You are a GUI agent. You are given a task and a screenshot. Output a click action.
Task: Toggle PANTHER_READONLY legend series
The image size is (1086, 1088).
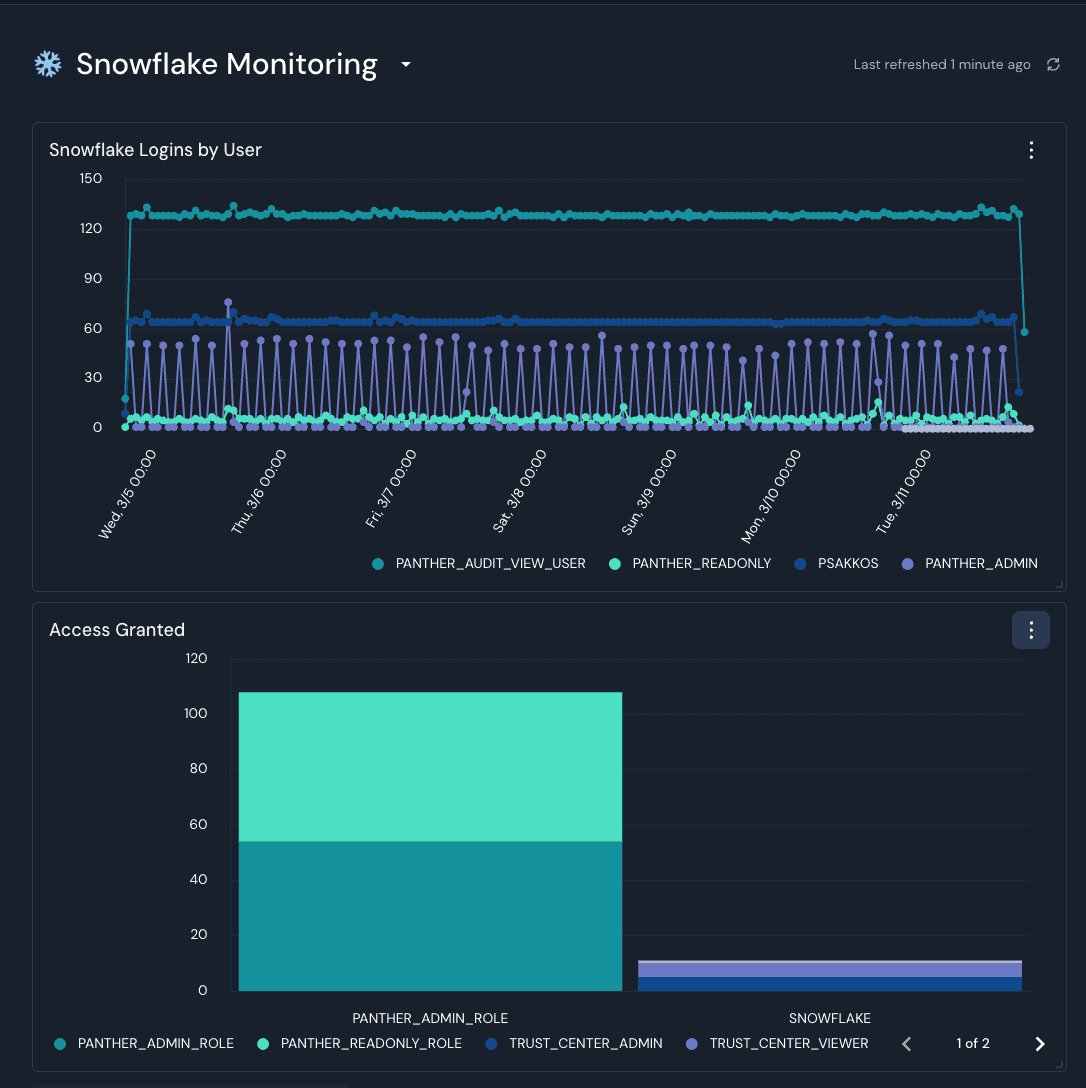[690, 563]
